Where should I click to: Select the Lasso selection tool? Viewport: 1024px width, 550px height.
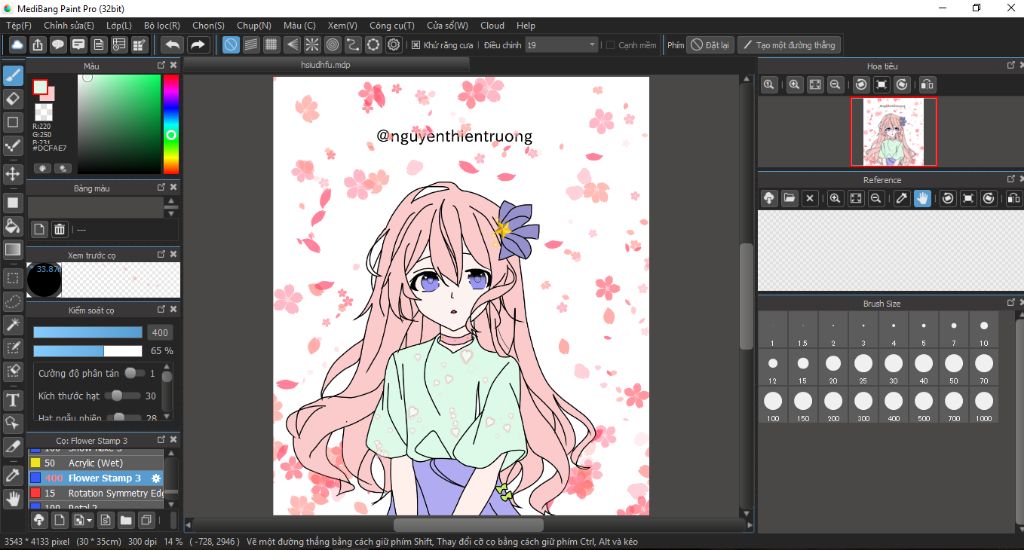coord(12,302)
